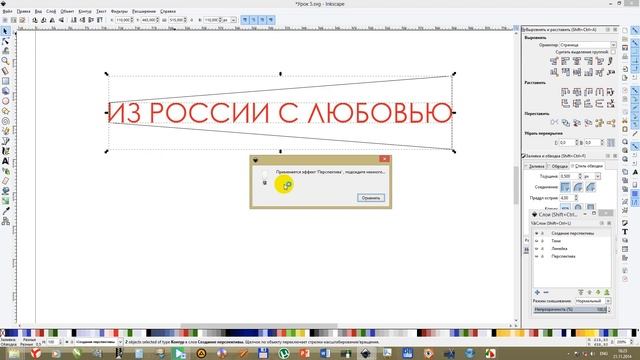
Task: Select the Spiral tool
Action: (x=5, y=121)
